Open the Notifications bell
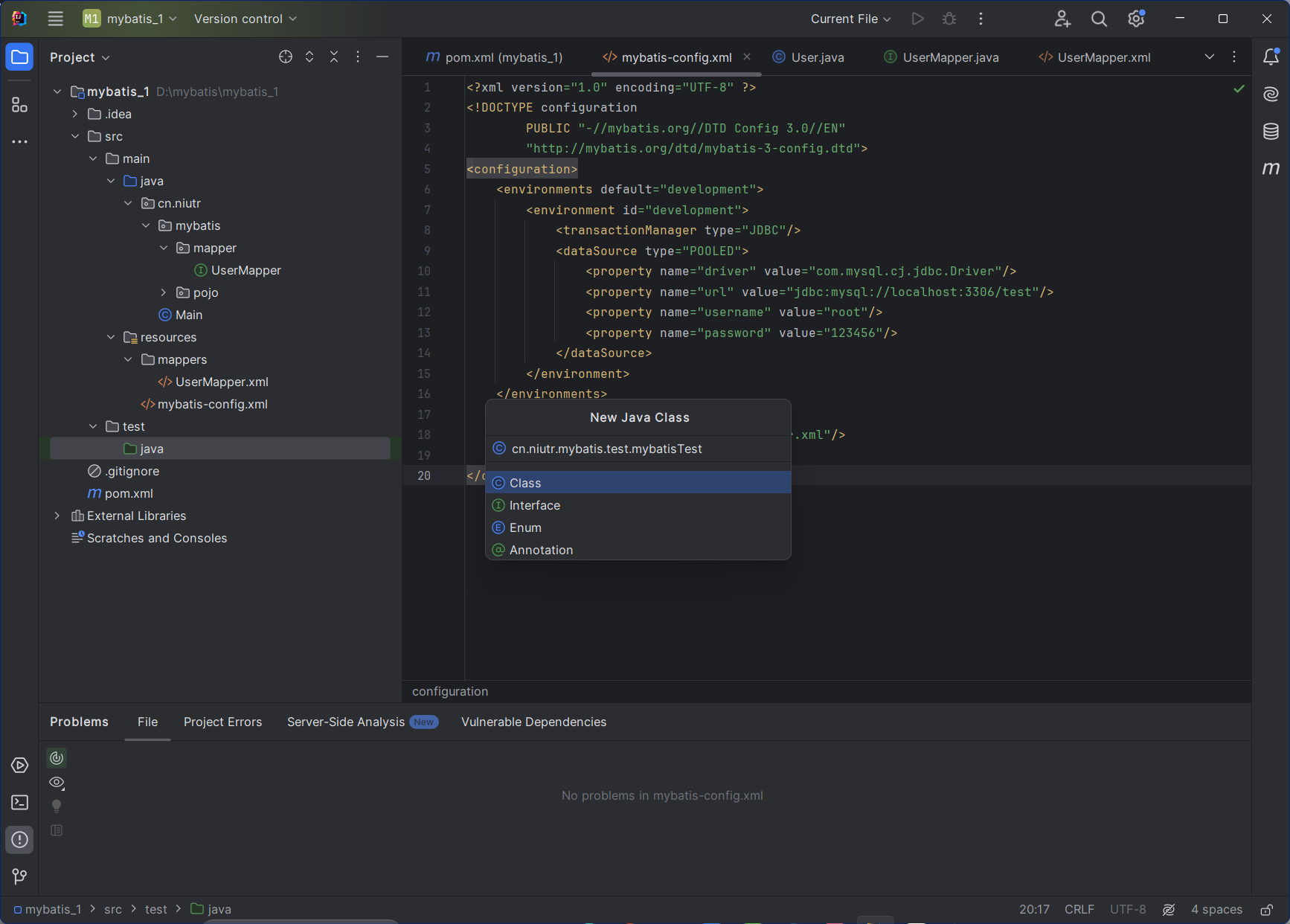The height and width of the screenshot is (924, 1290). click(x=1271, y=57)
